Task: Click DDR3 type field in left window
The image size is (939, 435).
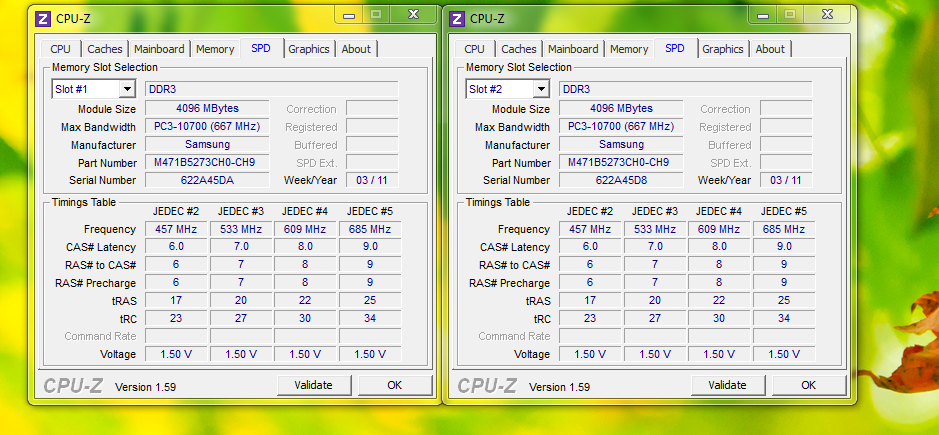Action: pyautogui.click(x=272, y=89)
